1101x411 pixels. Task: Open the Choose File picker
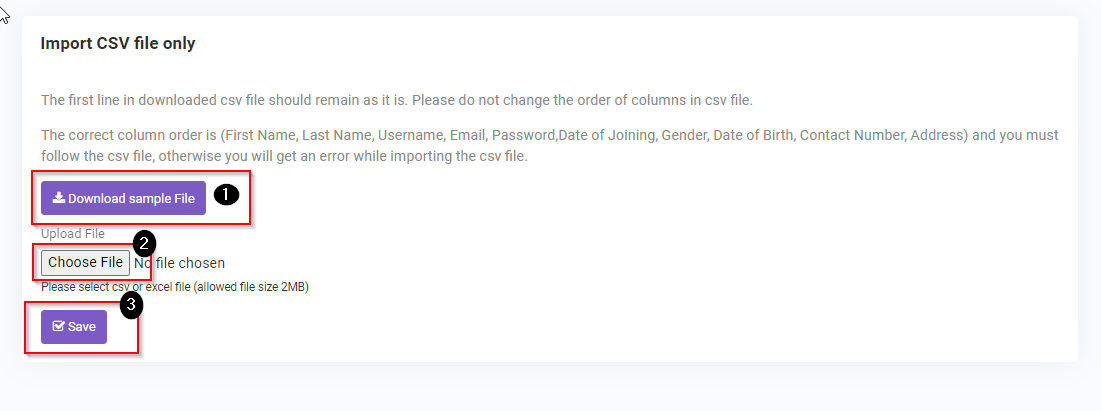click(86, 263)
